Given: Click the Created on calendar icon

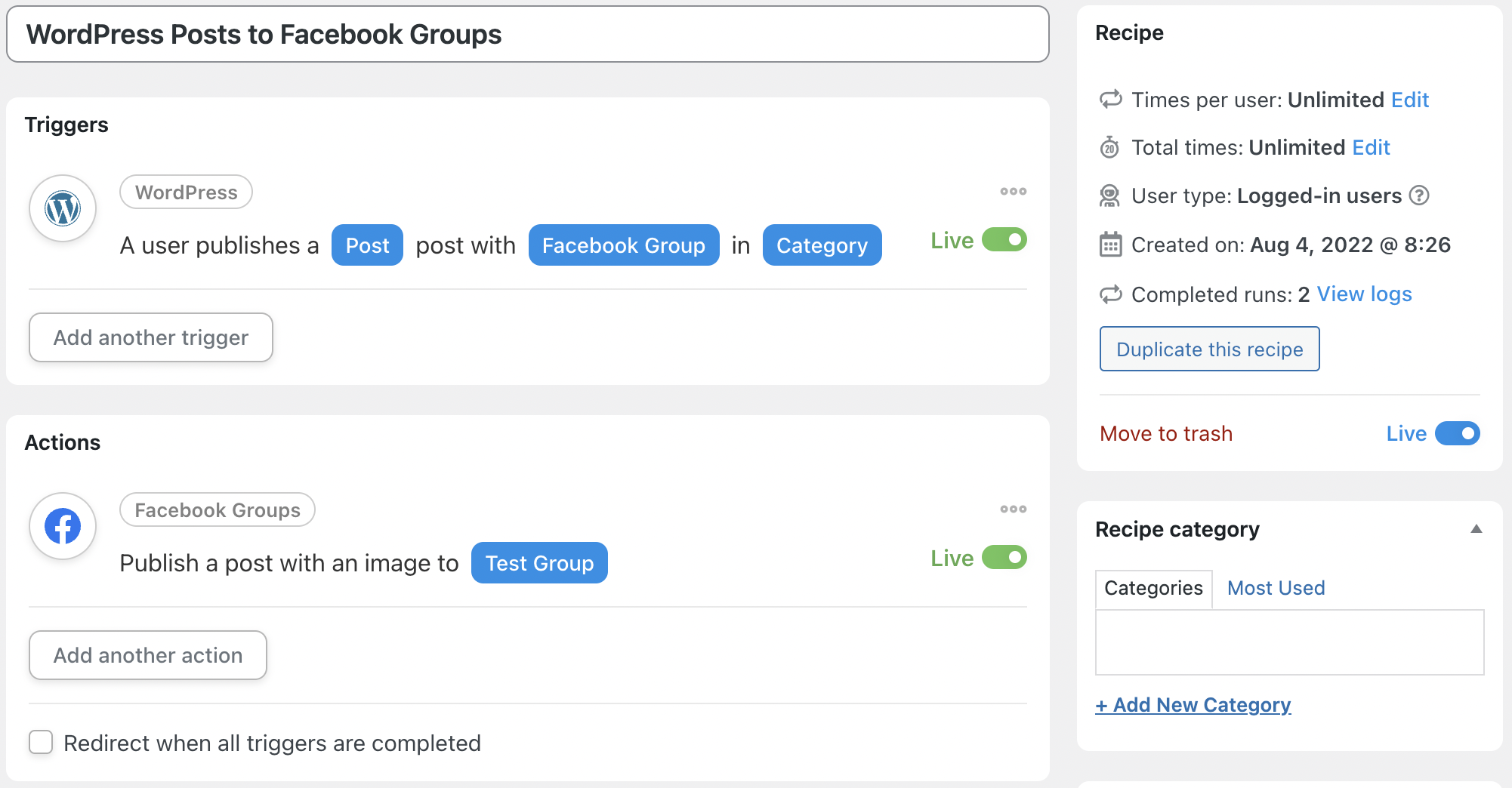Looking at the screenshot, I should pyautogui.click(x=1110, y=245).
